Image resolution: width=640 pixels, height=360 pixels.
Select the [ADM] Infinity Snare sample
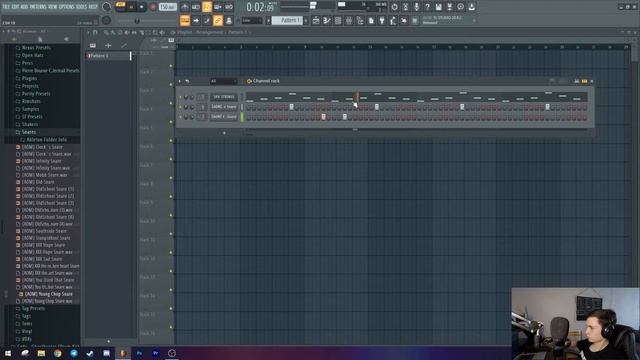pyautogui.click(x=42, y=161)
